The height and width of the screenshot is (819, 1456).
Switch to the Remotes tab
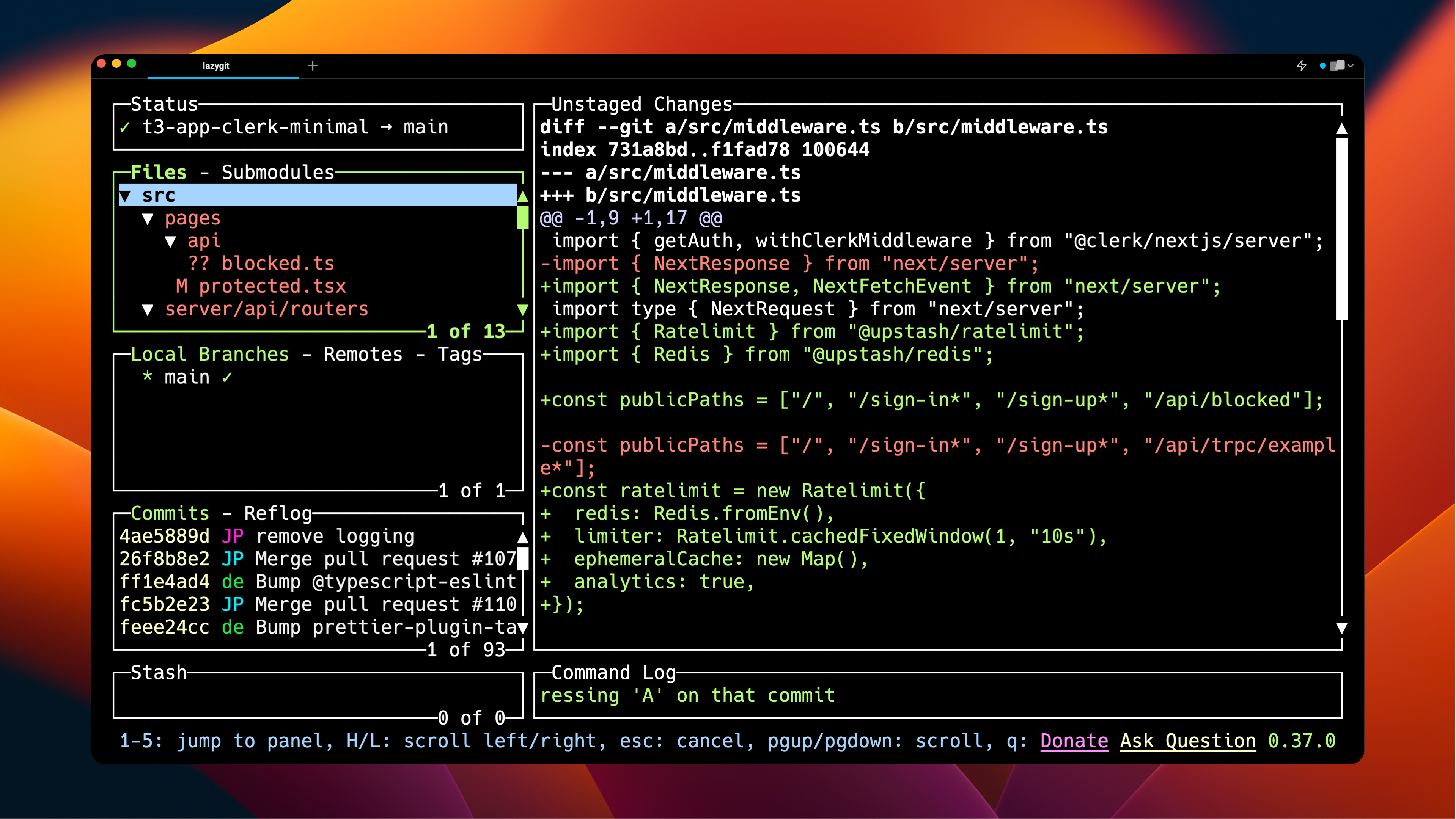pos(363,355)
